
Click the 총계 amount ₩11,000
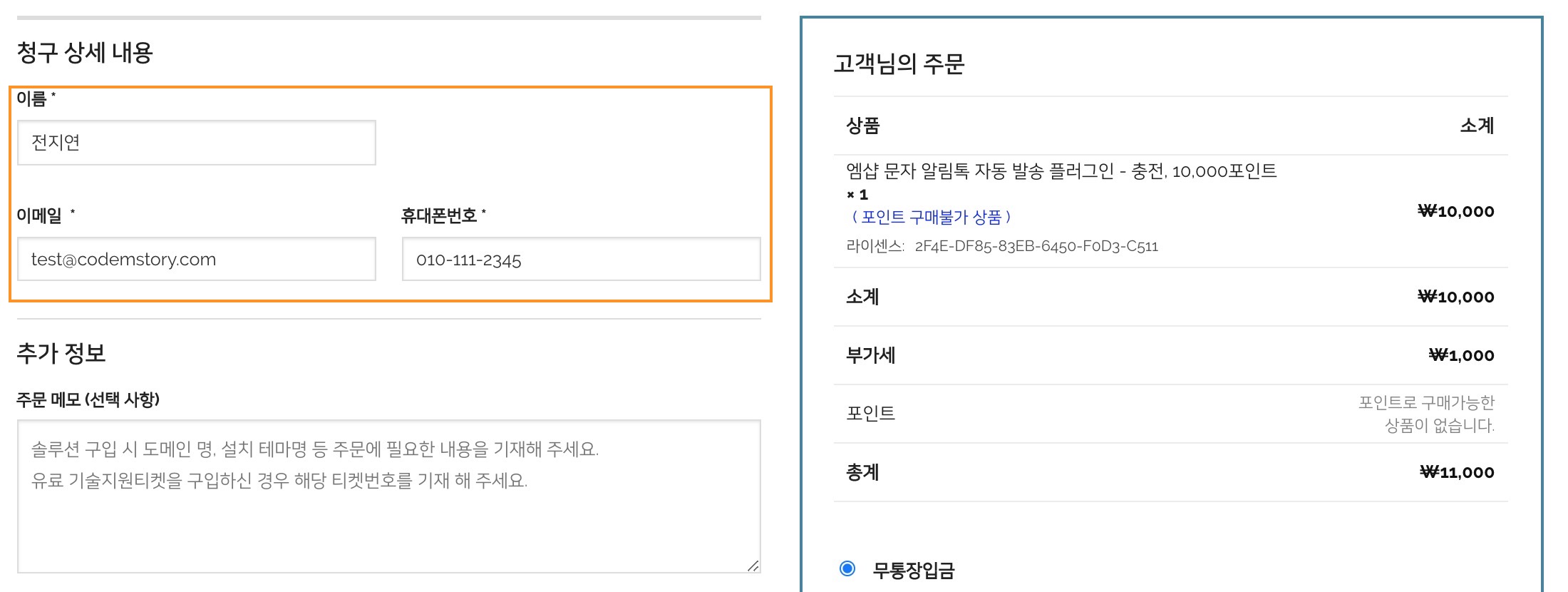click(1457, 472)
